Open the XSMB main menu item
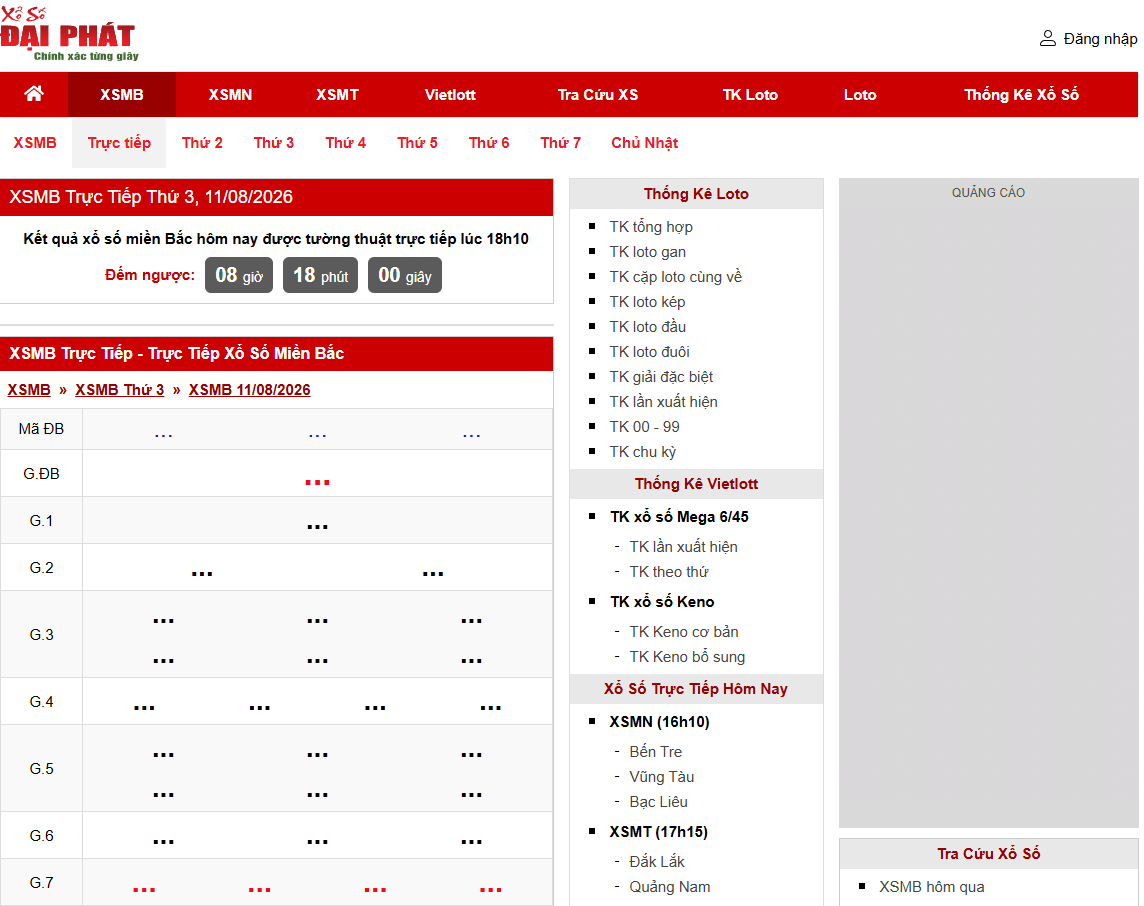The image size is (1144, 906). pyautogui.click(x=122, y=95)
